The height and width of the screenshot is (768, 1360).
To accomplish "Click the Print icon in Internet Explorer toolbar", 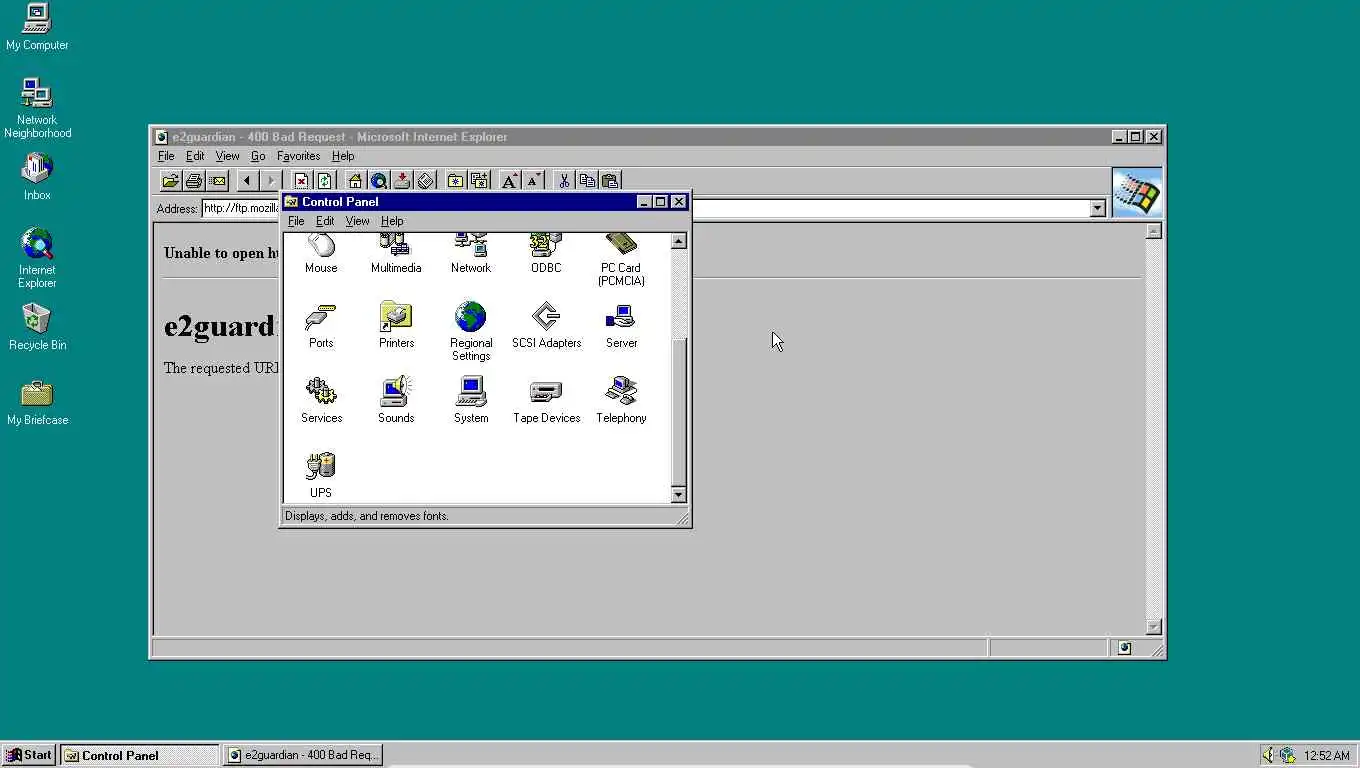I will [x=194, y=180].
